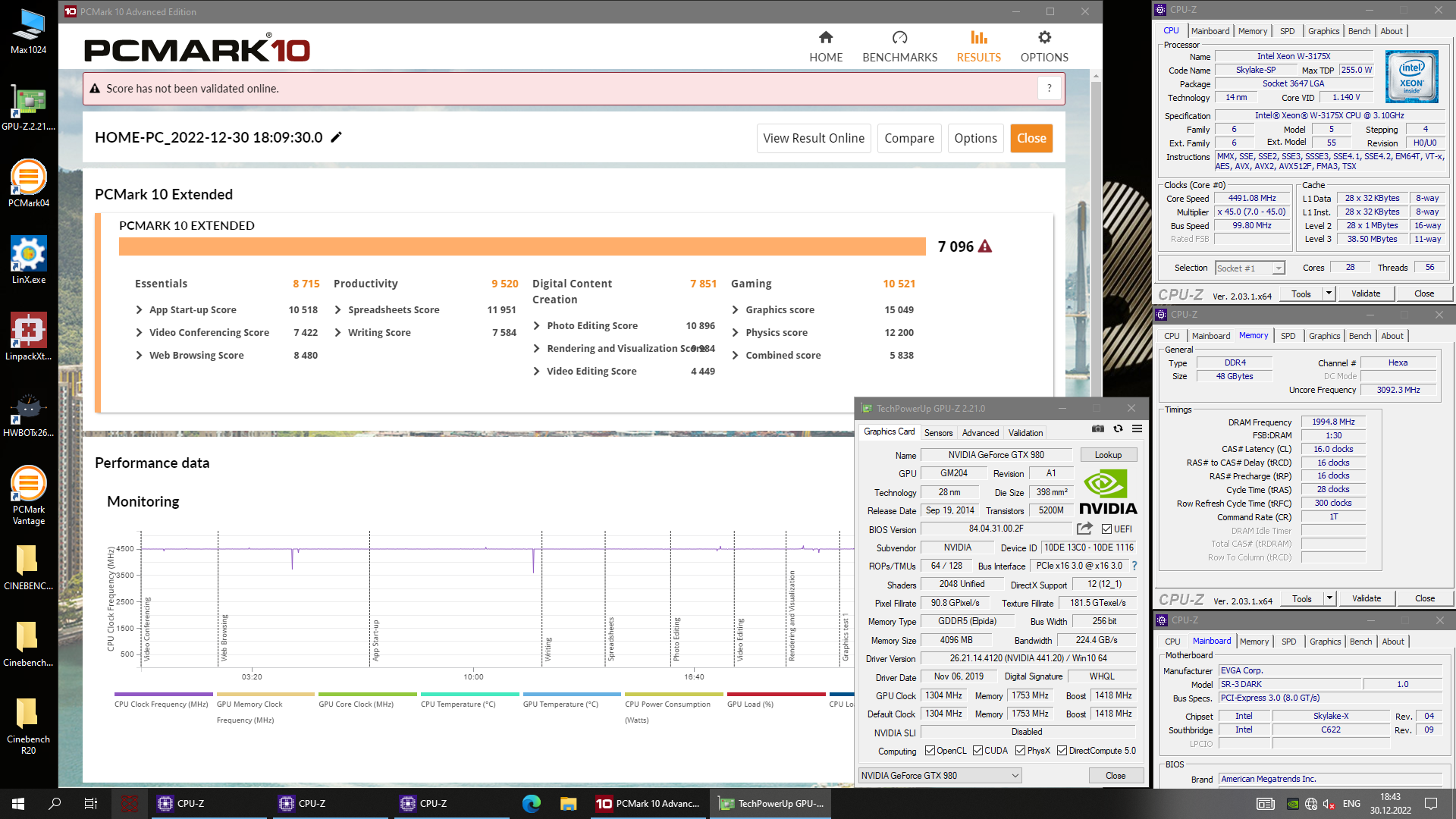Click the score warning triangle next to 7 096
The image size is (1456, 819).
pyautogui.click(x=985, y=246)
